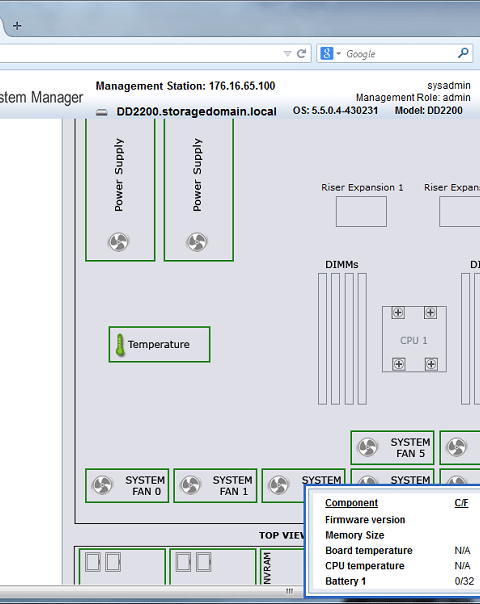
Task: Click the first disk icon in second bay
Action: 183,562
